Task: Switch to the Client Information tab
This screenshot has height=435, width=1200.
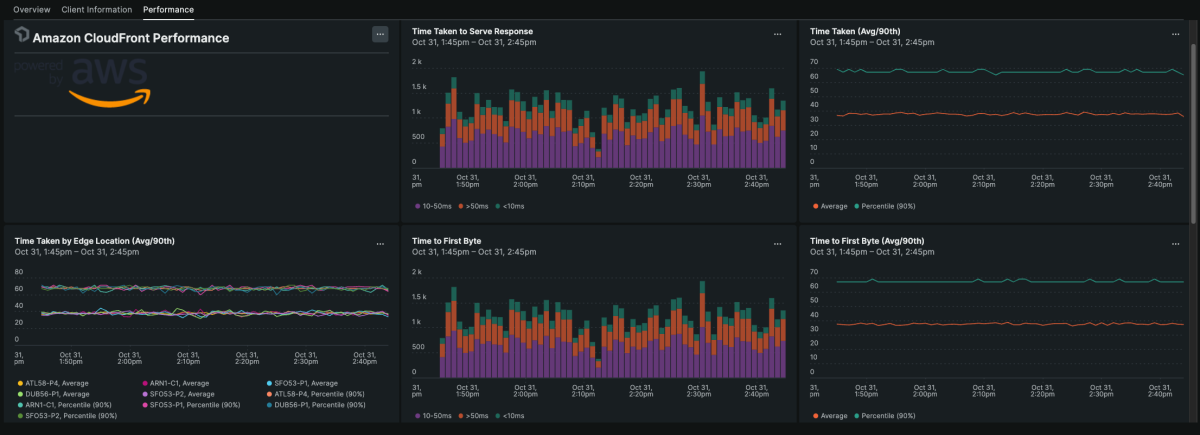Action: tap(96, 9)
